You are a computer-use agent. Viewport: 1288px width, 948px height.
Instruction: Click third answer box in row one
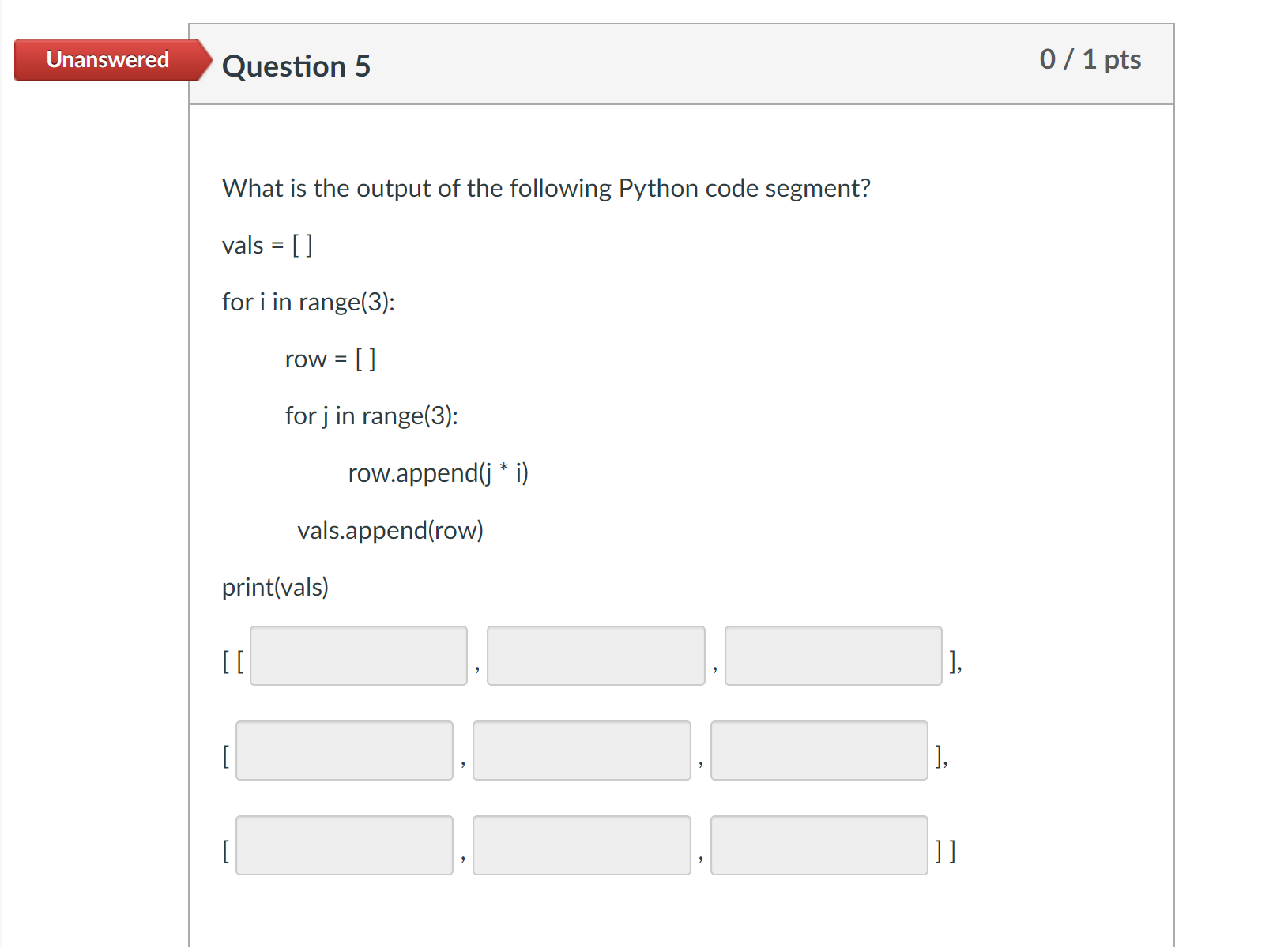pos(833,656)
